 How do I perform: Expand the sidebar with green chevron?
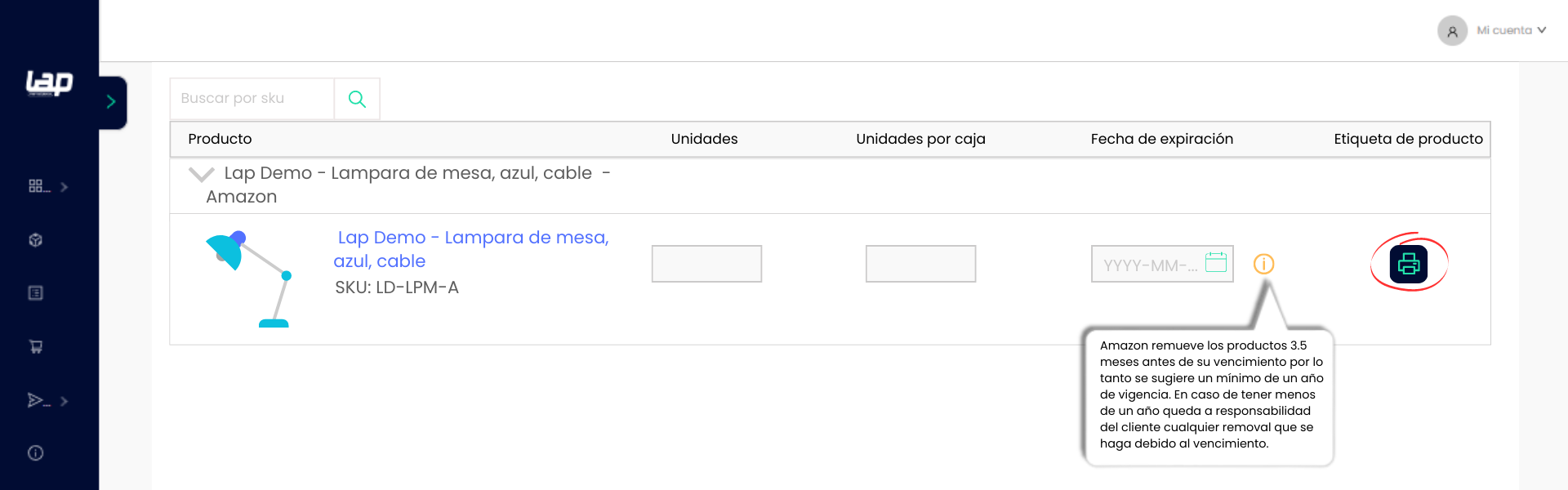[x=112, y=102]
